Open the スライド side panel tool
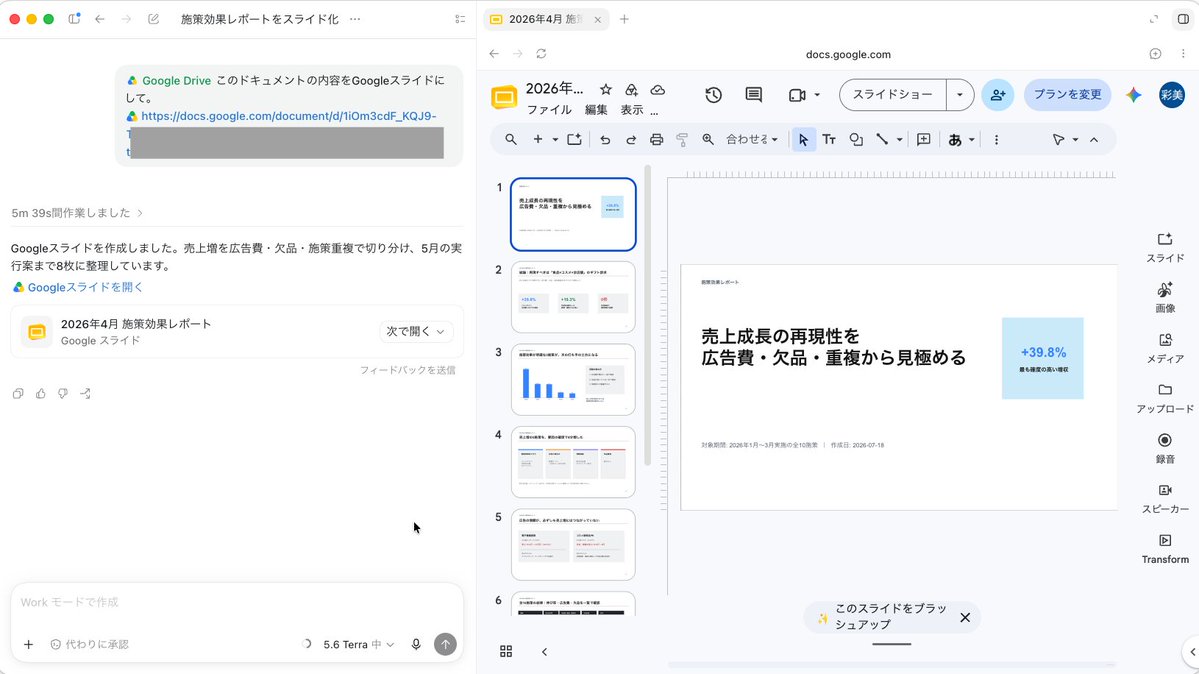 click(1165, 248)
